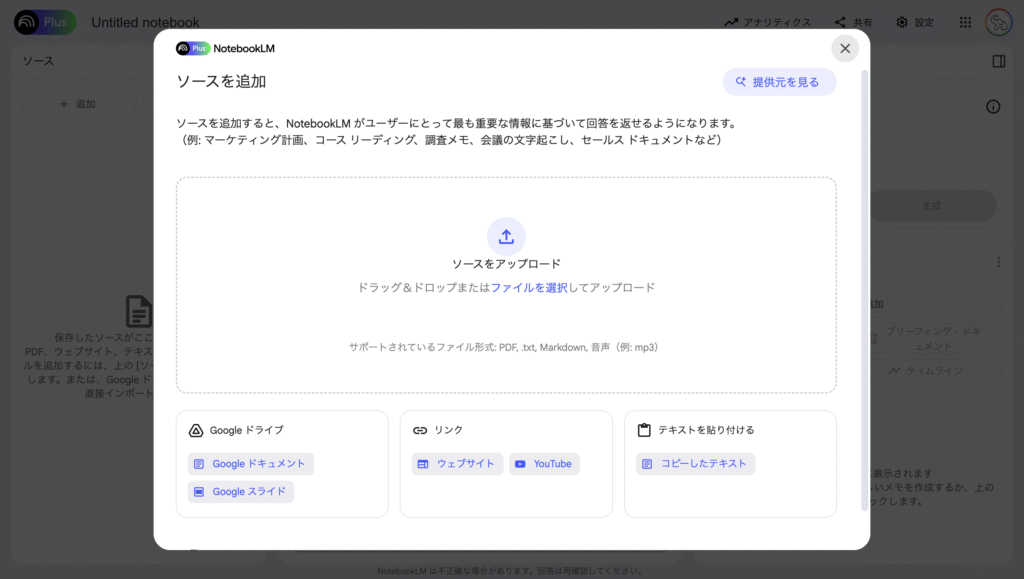Open 設定 settings menu
Image resolution: width=1024 pixels, height=579 pixels.
click(915, 22)
